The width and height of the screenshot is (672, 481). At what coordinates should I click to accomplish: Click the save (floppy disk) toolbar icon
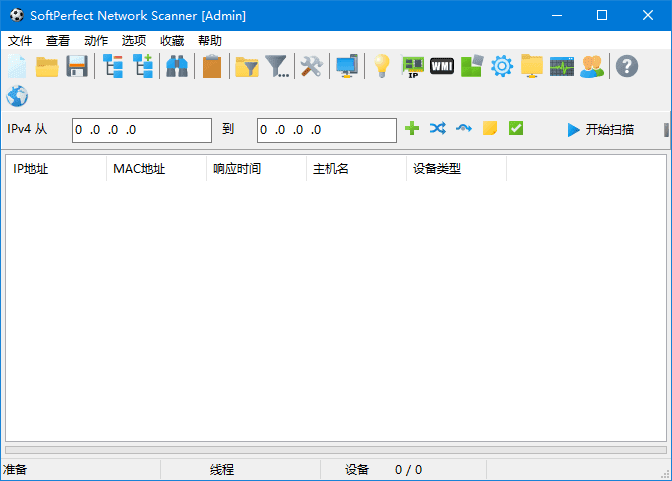(77, 67)
